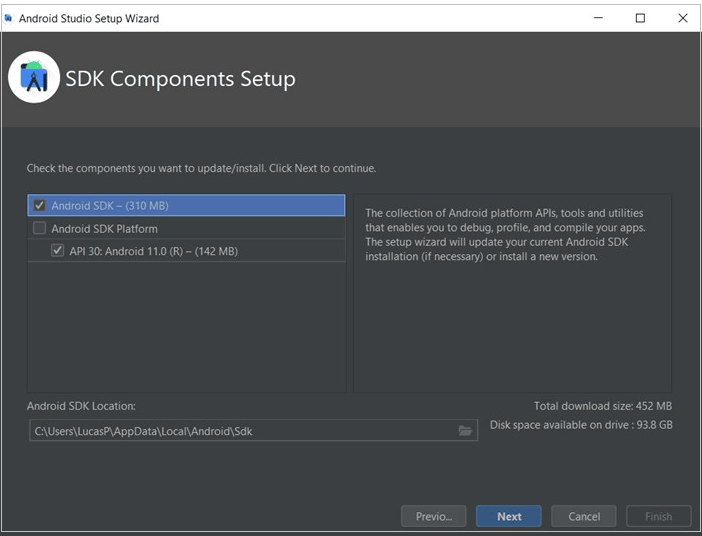Uncheck the Android SDK checkbox
Viewport: 702px width, 536px height.
pos(40,206)
